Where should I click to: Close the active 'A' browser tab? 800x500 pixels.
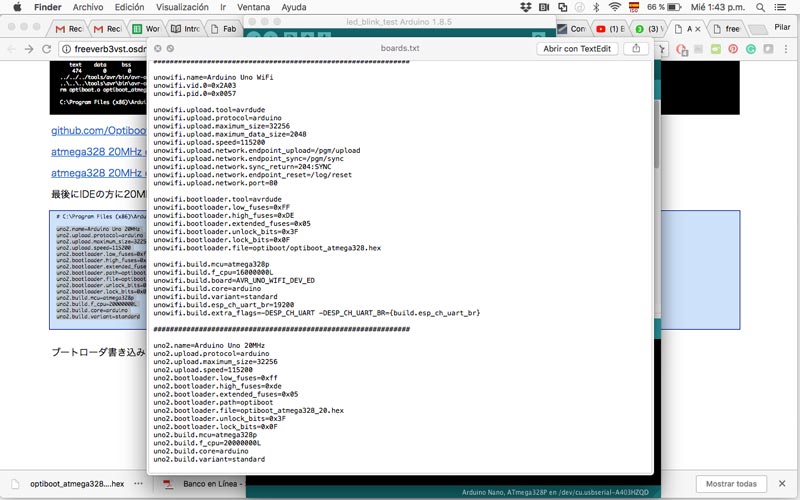point(697,29)
